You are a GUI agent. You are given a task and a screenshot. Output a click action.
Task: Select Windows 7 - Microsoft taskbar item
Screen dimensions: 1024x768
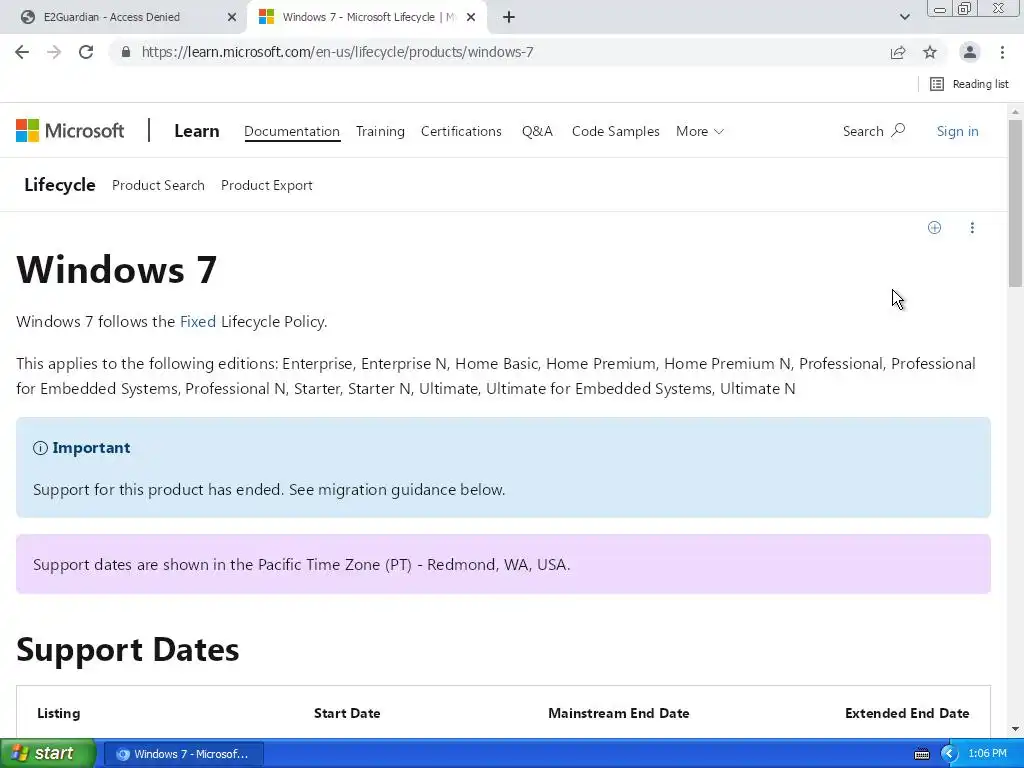(x=184, y=754)
